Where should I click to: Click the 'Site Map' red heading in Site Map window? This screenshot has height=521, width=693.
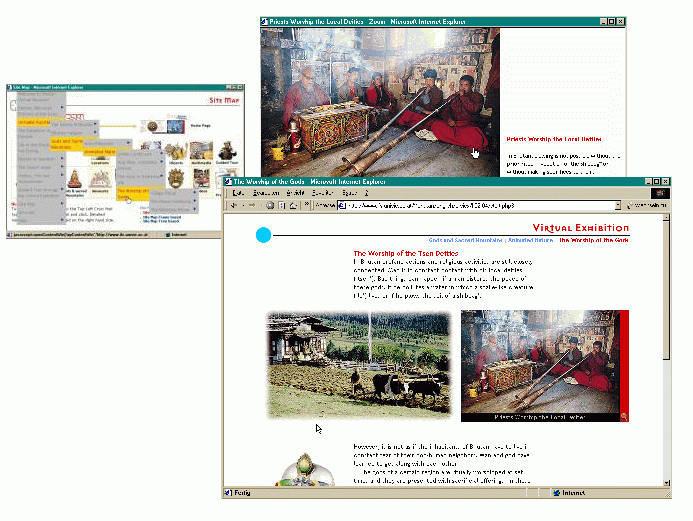(224, 100)
